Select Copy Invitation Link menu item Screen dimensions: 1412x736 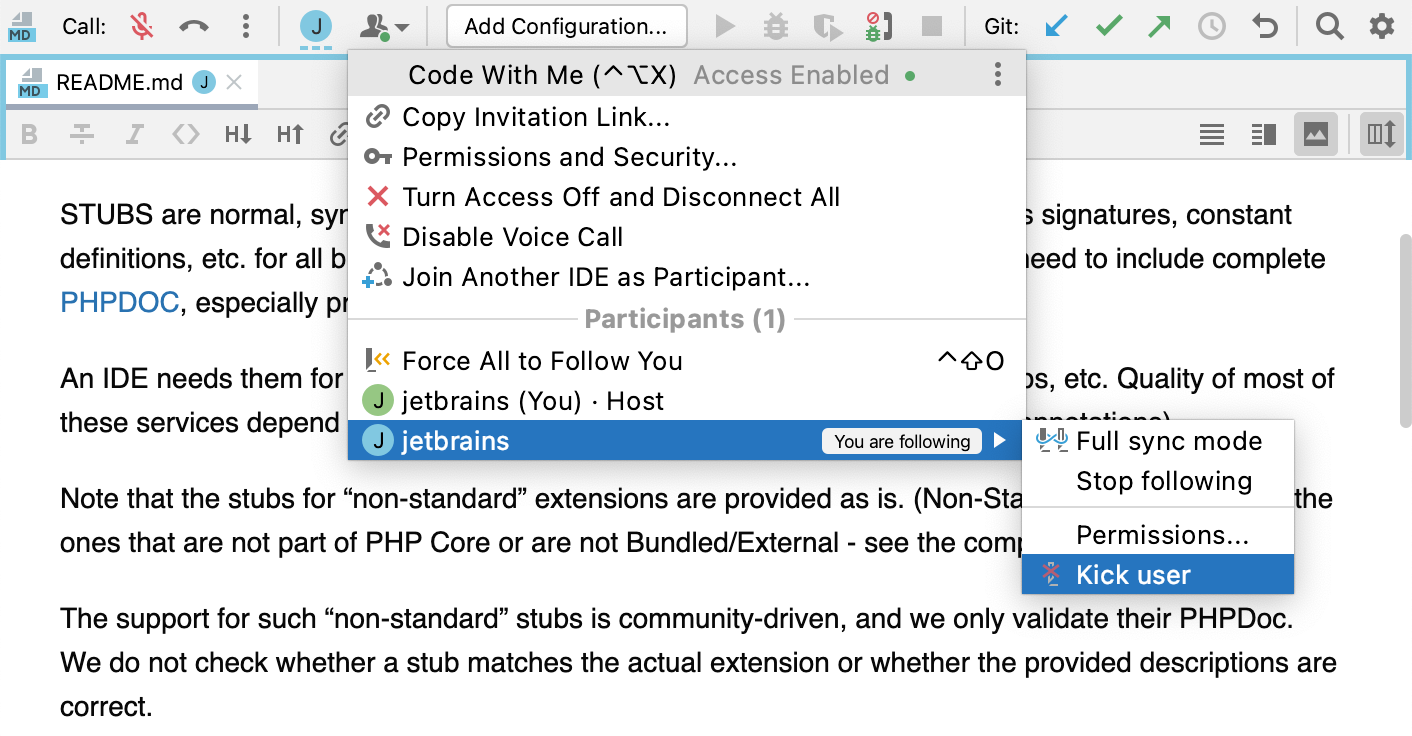(536, 117)
